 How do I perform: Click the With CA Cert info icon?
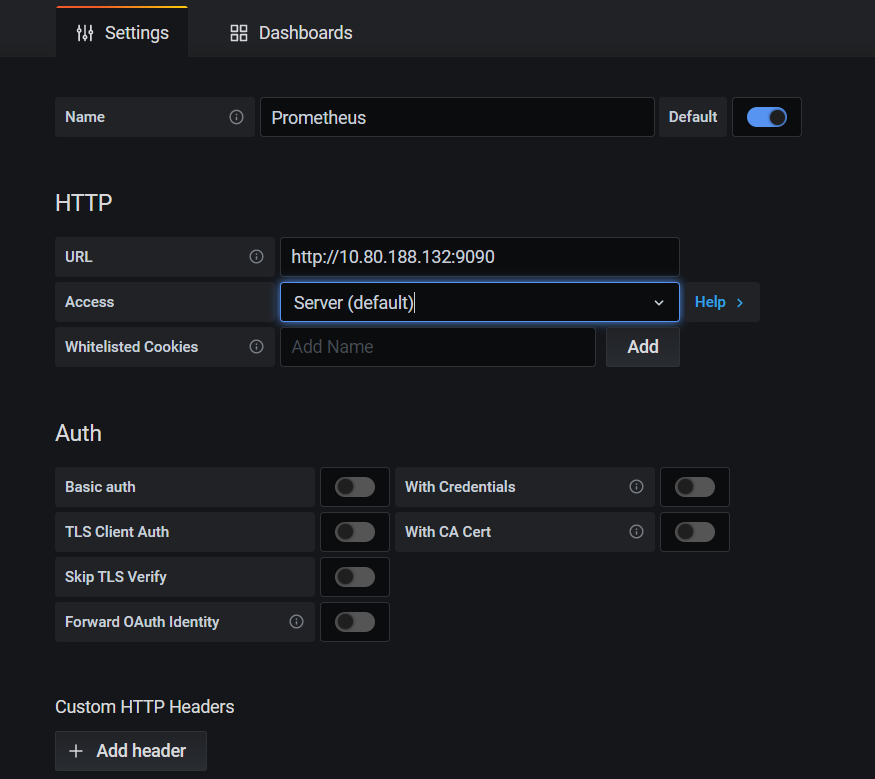click(636, 532)
